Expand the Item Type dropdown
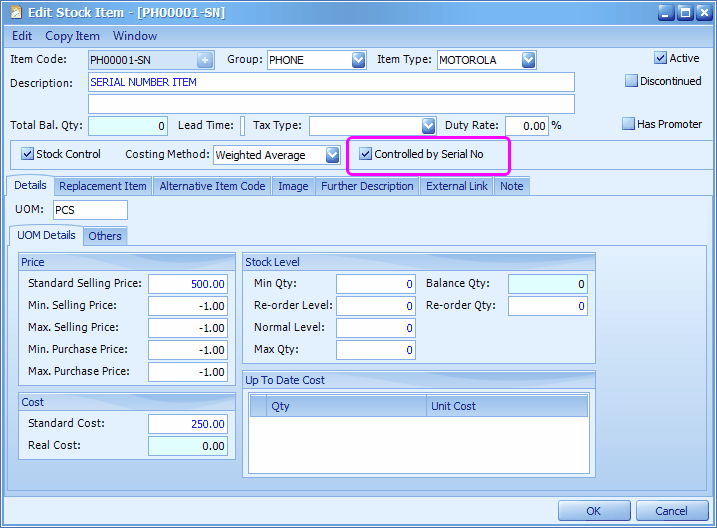Screen dimensions: 717x528 (x=528, y=60)
